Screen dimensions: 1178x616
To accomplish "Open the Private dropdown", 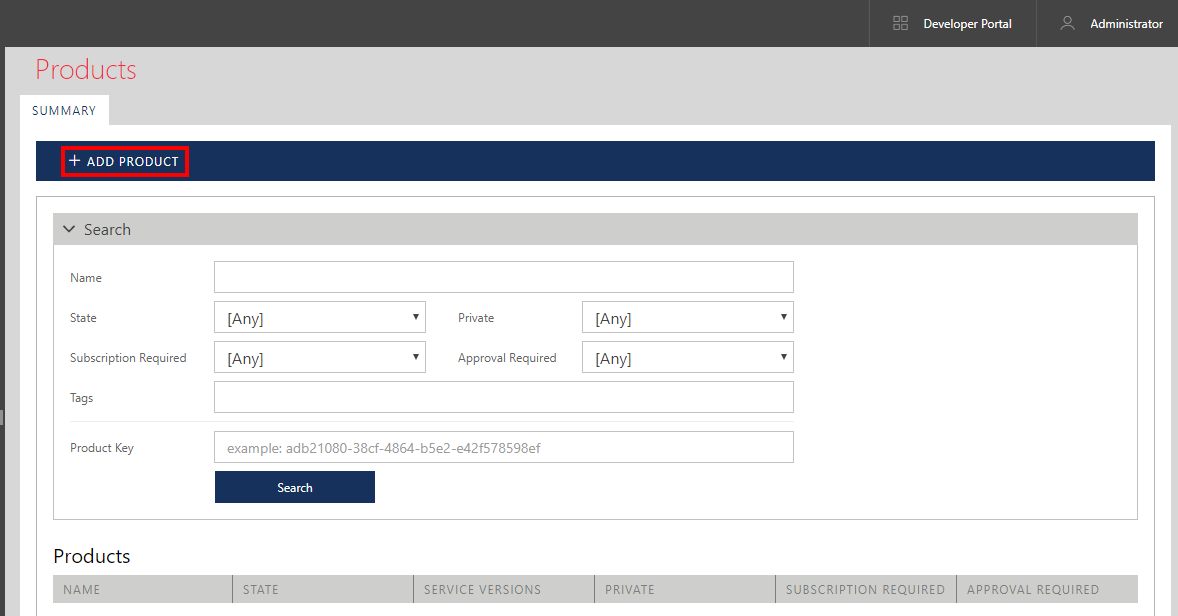I will pos(687,317).
